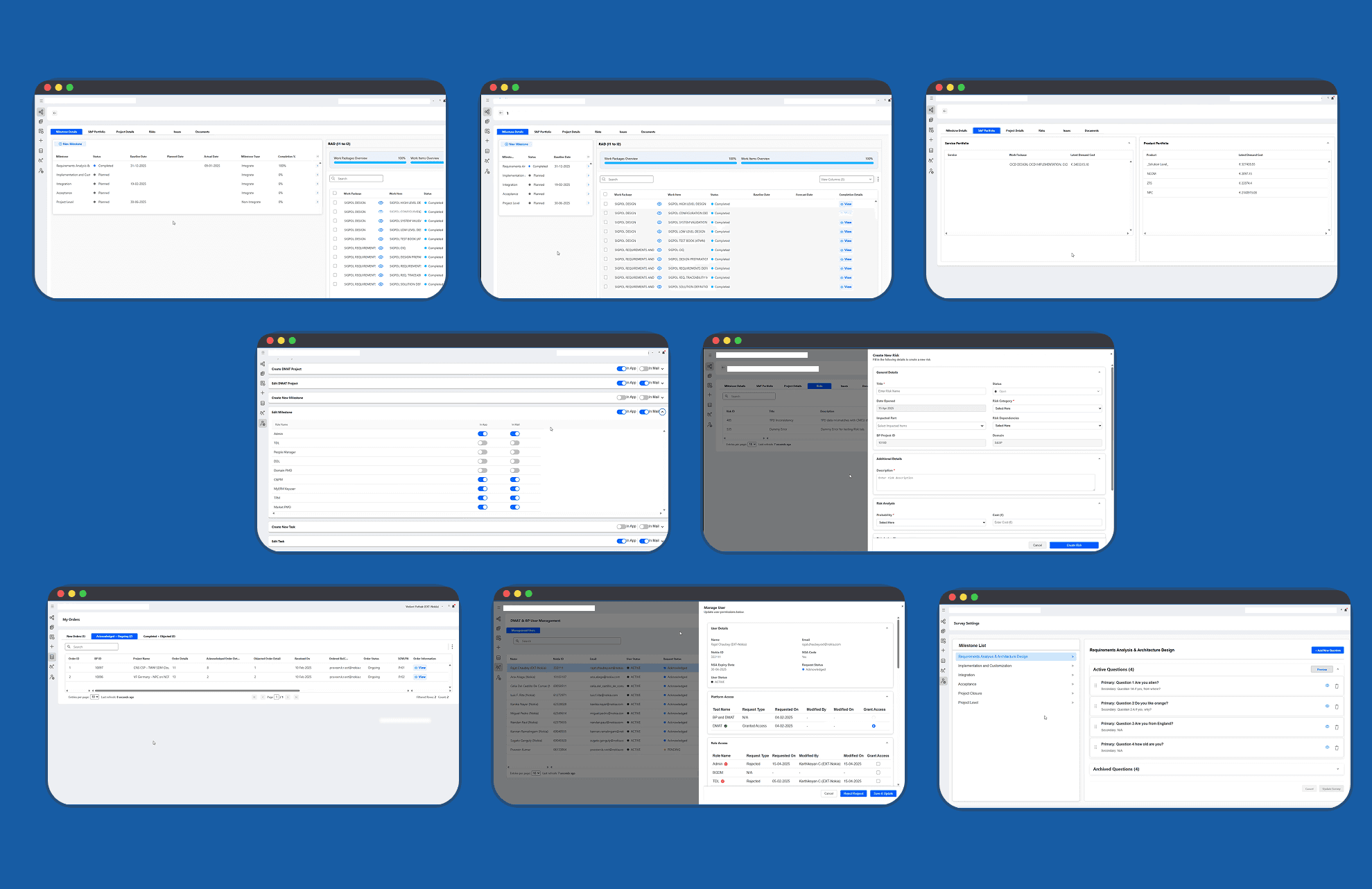Click drag handle of Question 3 England

(x=1095, y=726)
